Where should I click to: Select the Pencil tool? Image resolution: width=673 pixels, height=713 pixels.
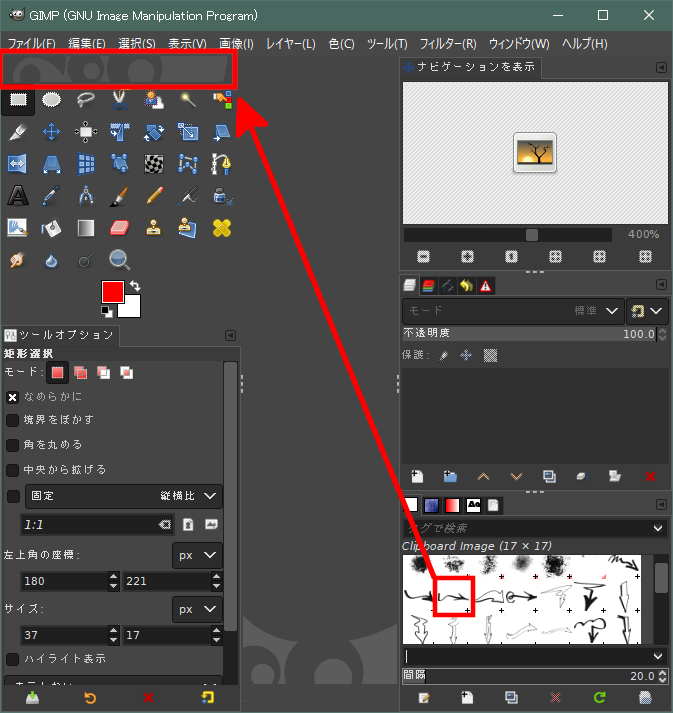point(154,196)
